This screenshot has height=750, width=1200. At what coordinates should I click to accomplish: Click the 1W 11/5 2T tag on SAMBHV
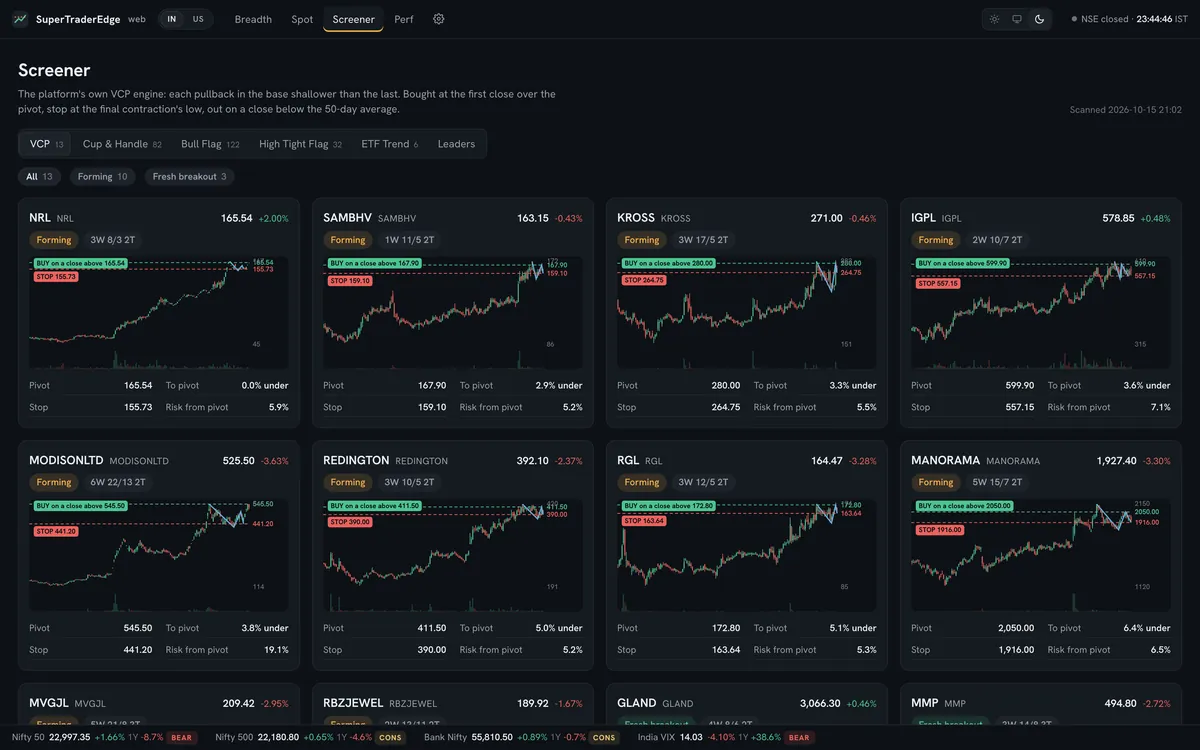409,240
